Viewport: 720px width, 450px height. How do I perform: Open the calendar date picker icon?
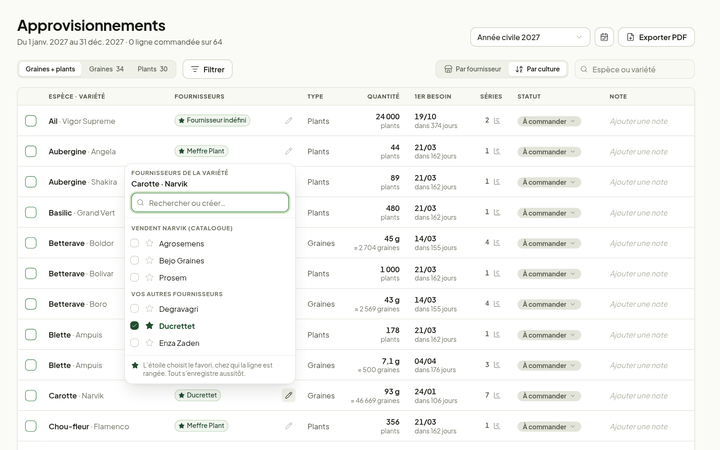pyautogui.click(x=604, y=37)
